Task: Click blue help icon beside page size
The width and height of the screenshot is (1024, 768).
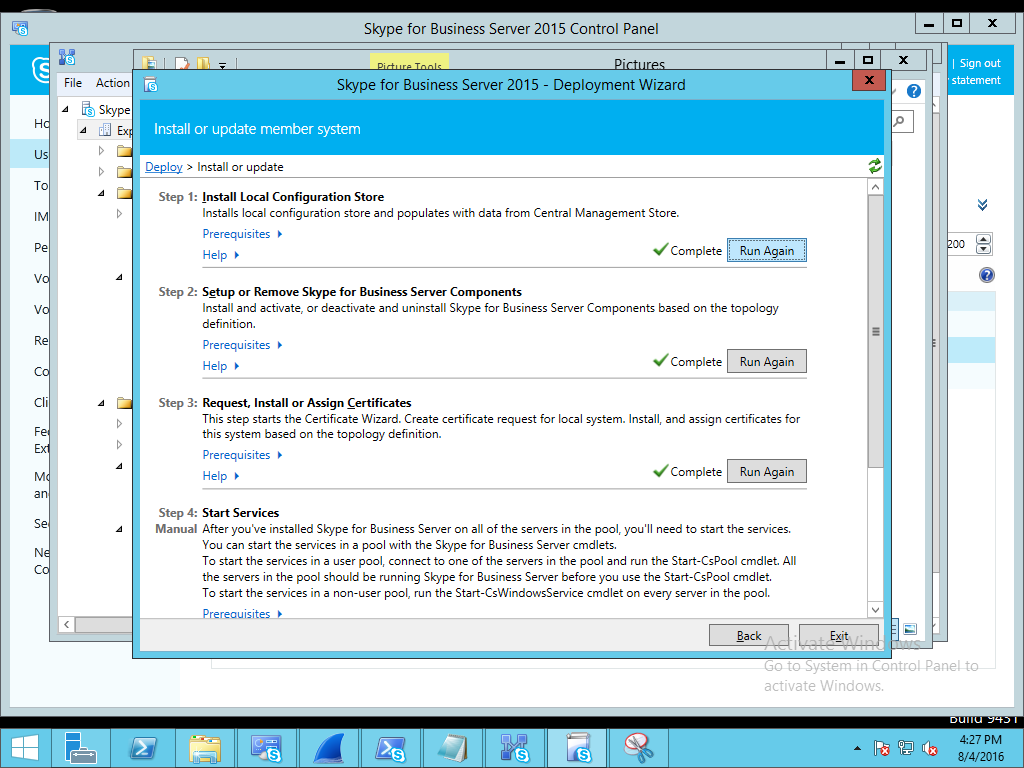Action: 986,275
